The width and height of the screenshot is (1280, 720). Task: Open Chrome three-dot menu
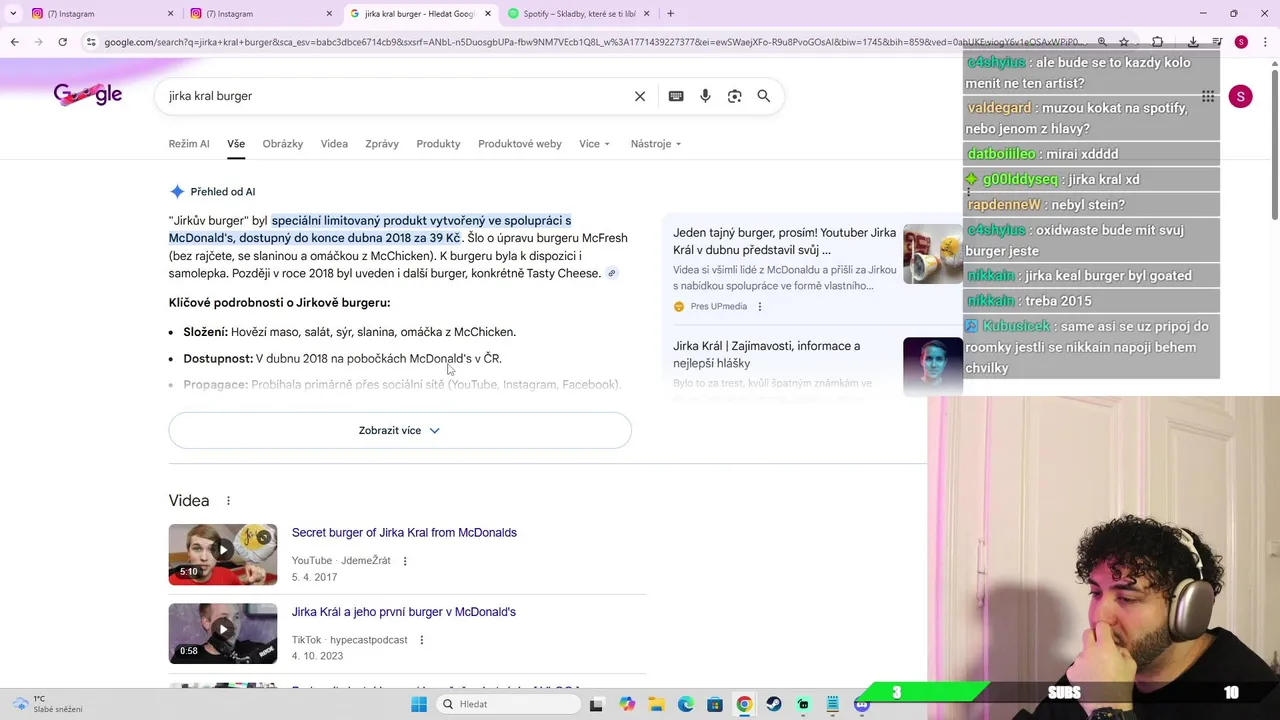[1264, 42]
